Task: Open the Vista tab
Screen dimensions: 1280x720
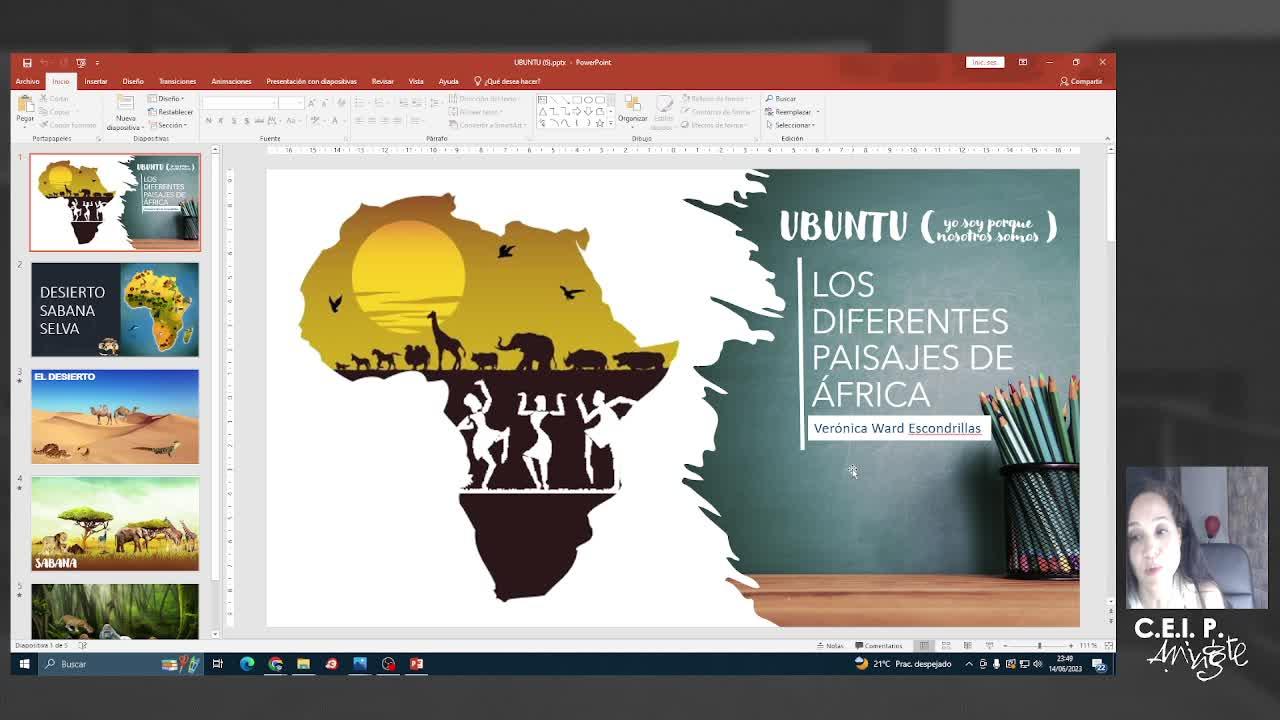Action: click(416, 81)
